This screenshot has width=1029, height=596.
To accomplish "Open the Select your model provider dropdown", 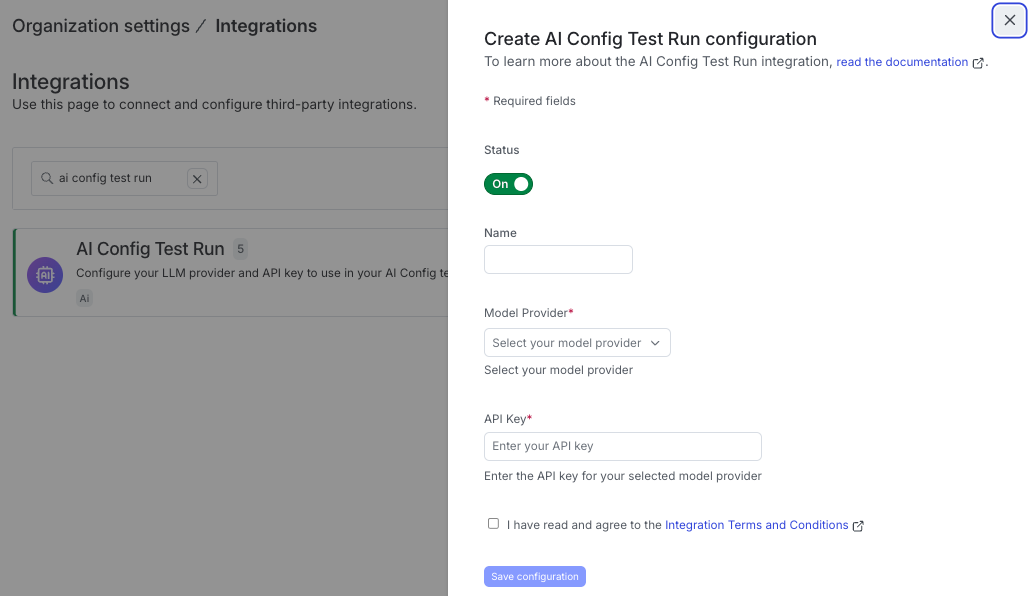I will coord(577,342).
